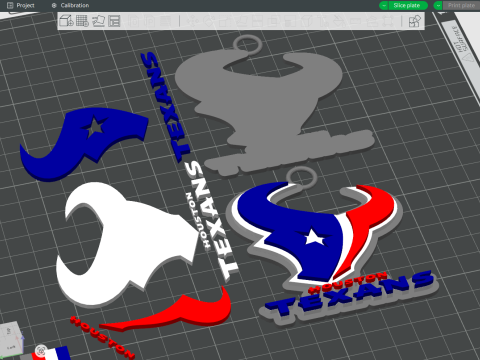
Task: Select the greyed Lay on face icon
Action: (241, 21)
